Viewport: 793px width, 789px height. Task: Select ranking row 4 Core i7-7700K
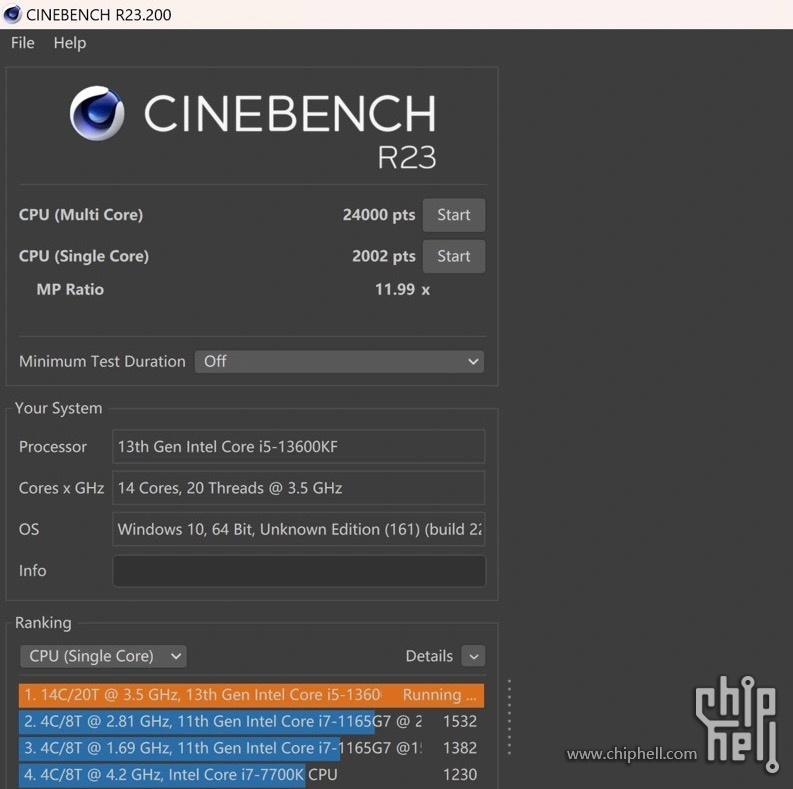click(x=251, y=775)
